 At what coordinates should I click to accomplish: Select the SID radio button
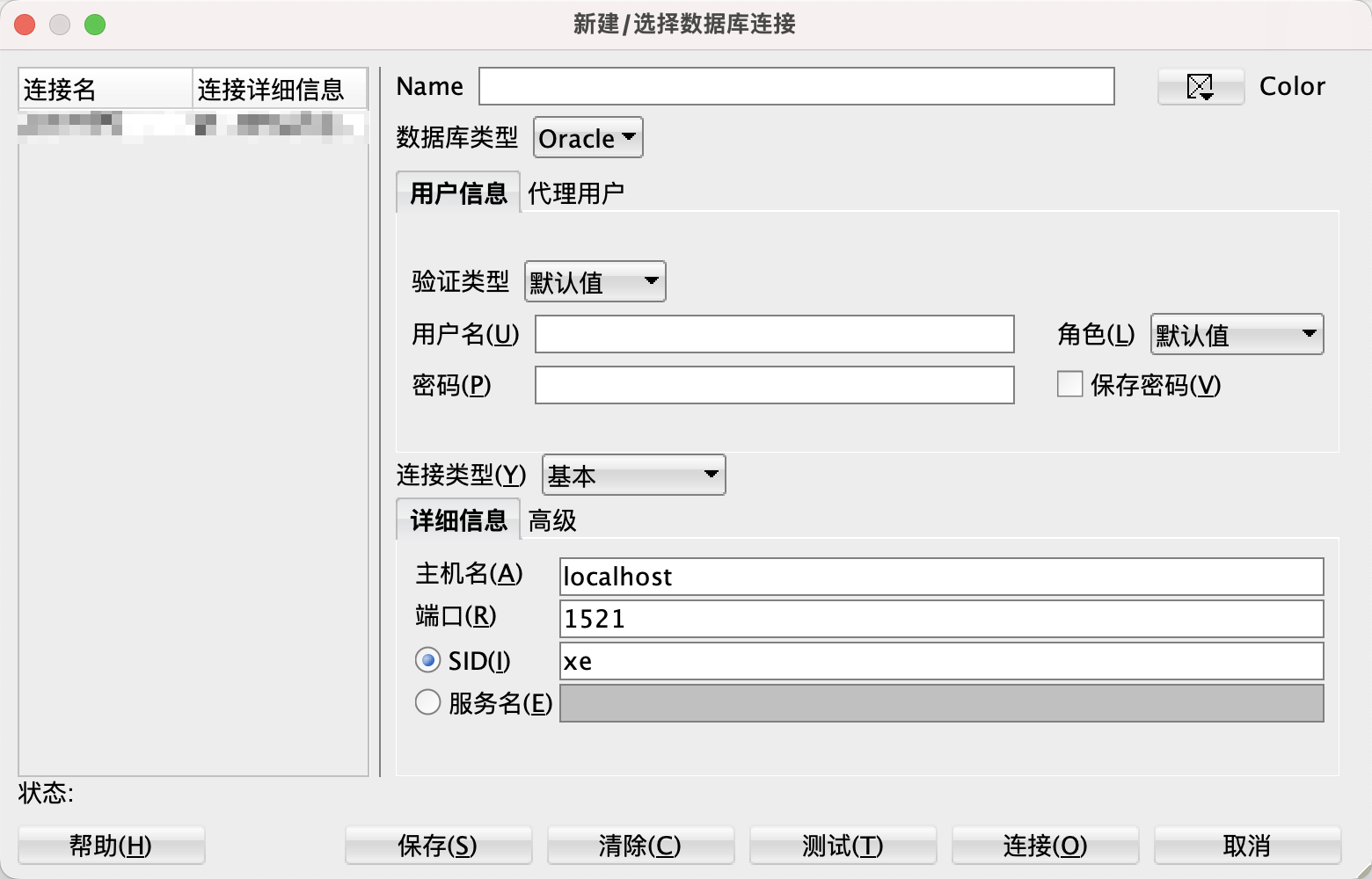coord(427,659)
